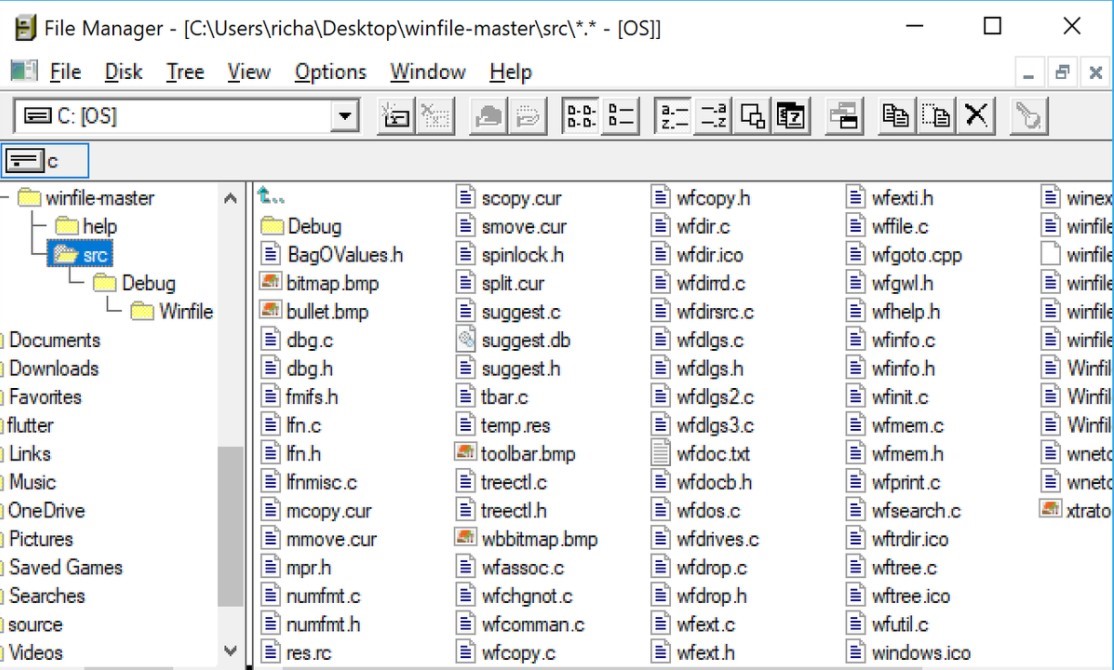Enable sort by size
This screenshot has width=1114, height=670.
752,115
